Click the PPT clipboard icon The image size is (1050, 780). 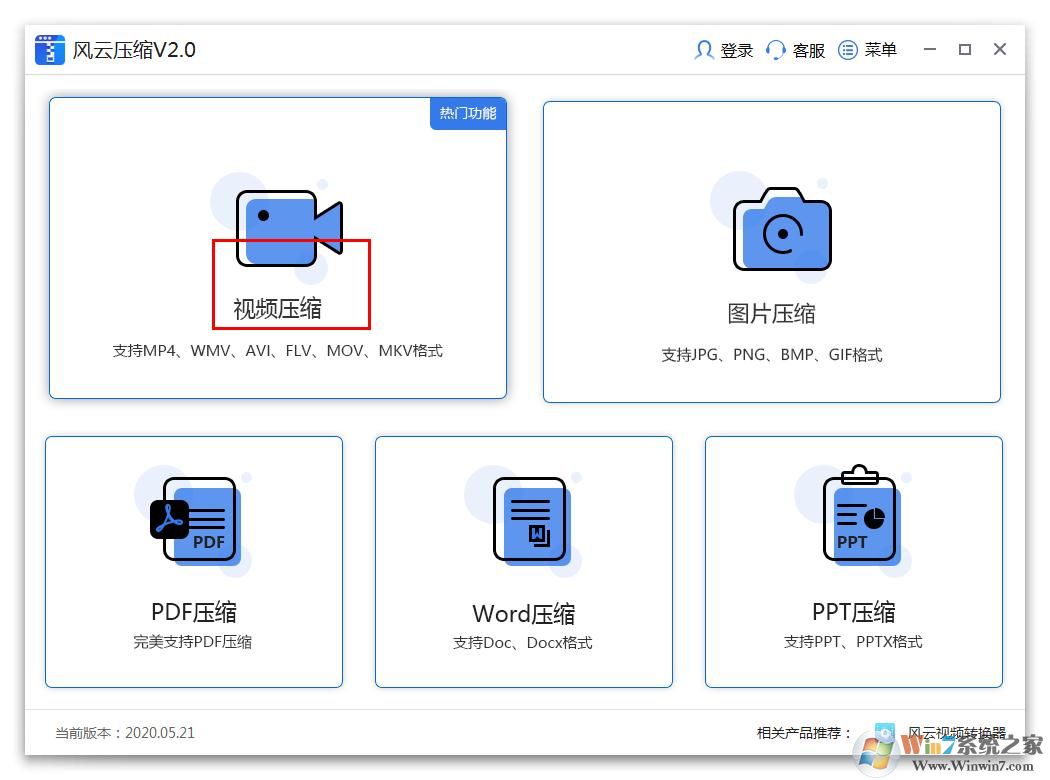pos(860,515)
